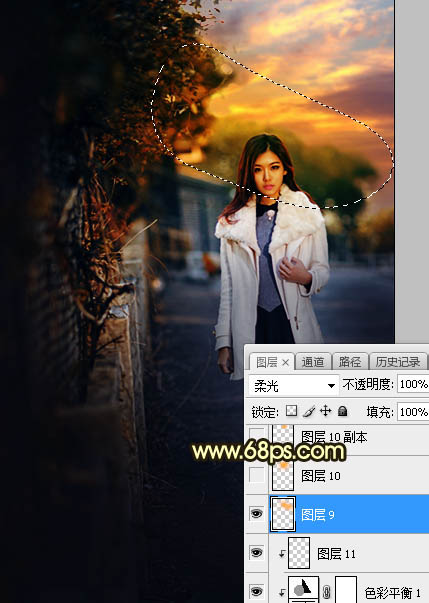The height and width of the screenshot is (603, 429).
Task: Click the lock all padlock icon
Action: tap(342, 411)
